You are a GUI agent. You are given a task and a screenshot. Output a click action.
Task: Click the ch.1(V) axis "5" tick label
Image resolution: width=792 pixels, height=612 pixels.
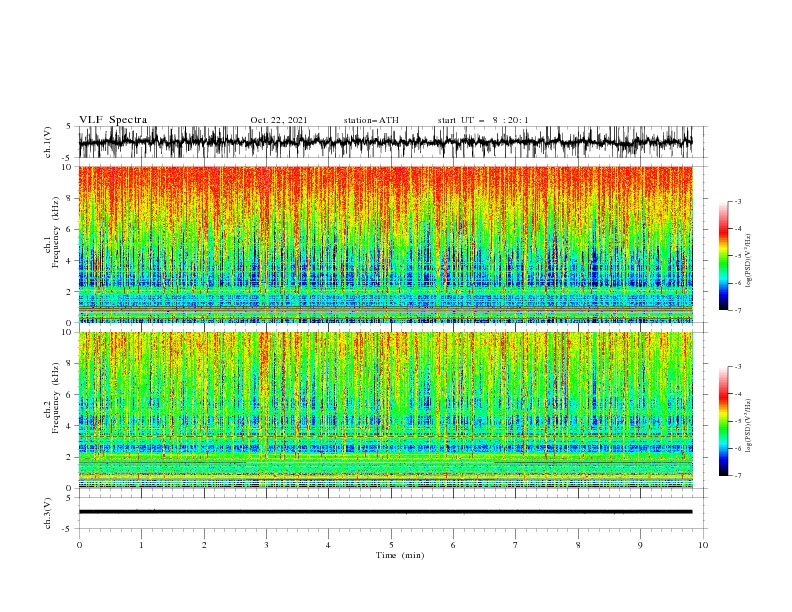pyautogui.click(x=69, y=126)
